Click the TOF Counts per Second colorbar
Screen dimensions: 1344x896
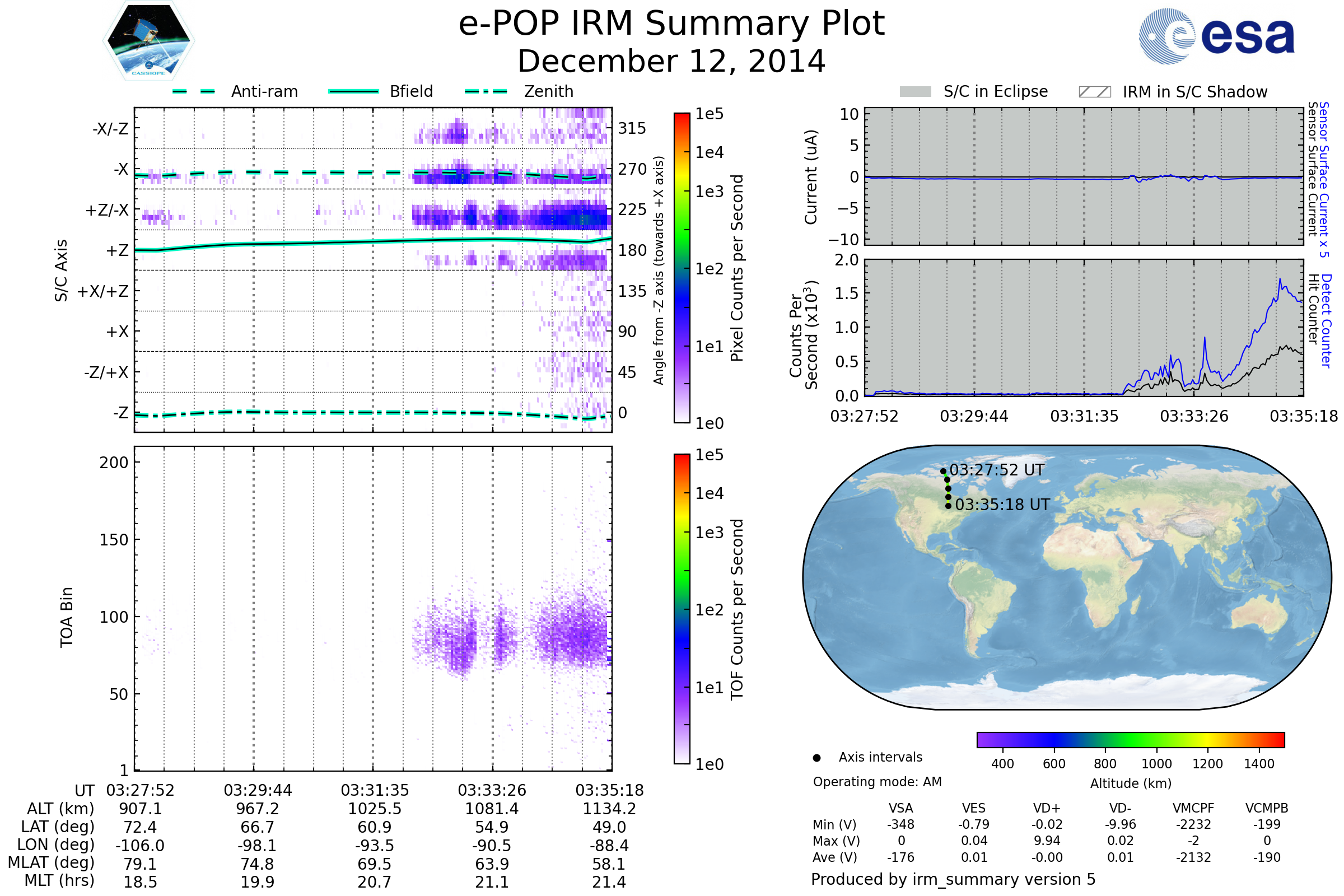[x=682, y=609]
